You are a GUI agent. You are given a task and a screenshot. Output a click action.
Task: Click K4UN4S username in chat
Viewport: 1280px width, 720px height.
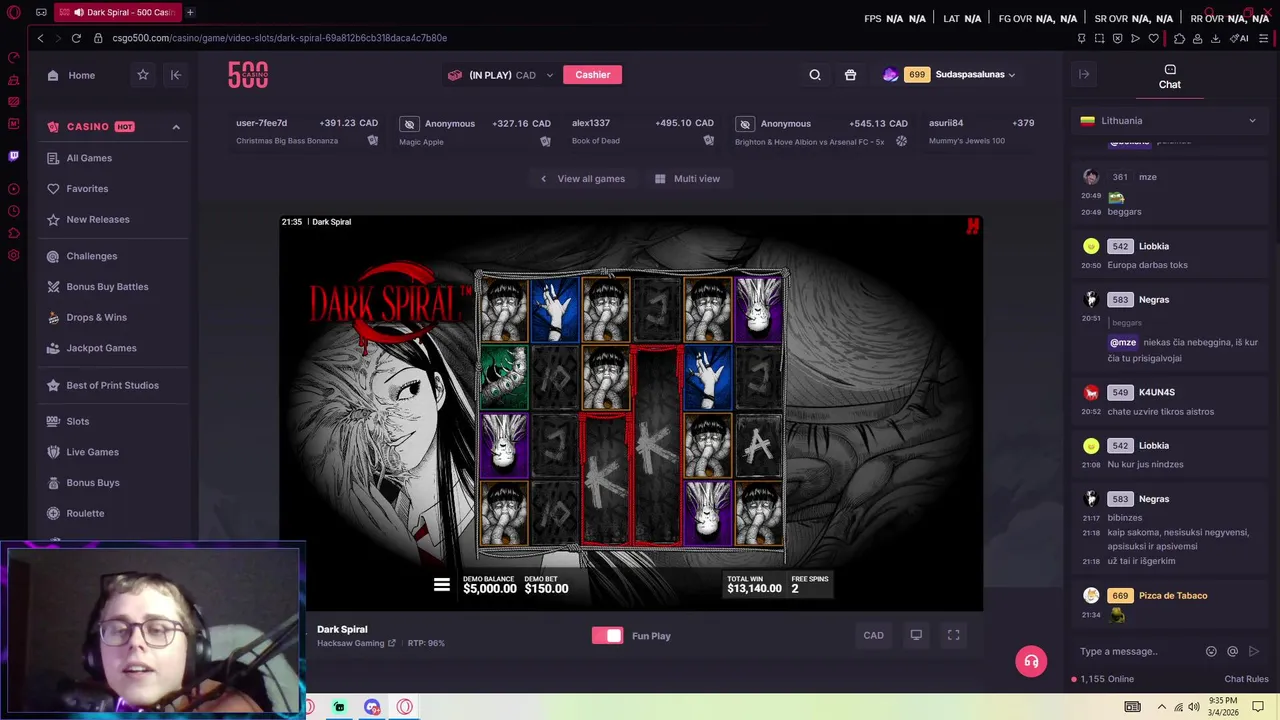1156,392
